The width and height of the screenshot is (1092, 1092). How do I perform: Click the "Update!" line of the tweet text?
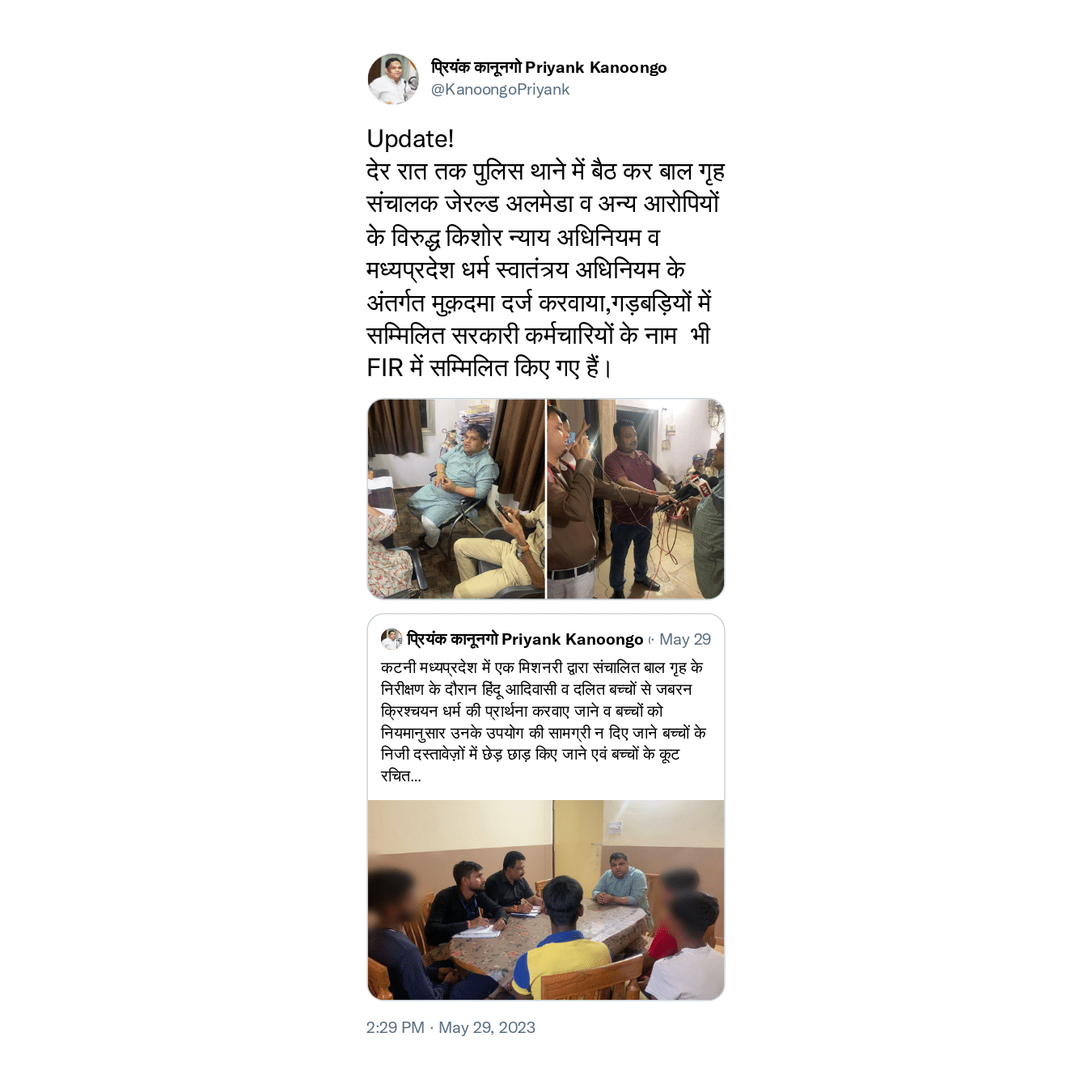click(410, 138)
